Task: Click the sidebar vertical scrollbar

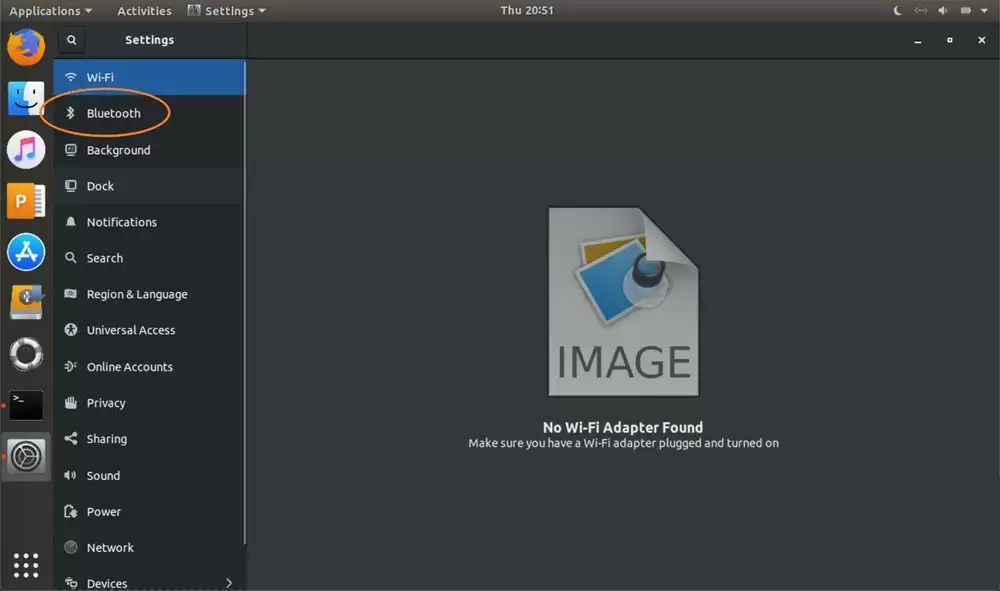Action: tap(245, 303)
